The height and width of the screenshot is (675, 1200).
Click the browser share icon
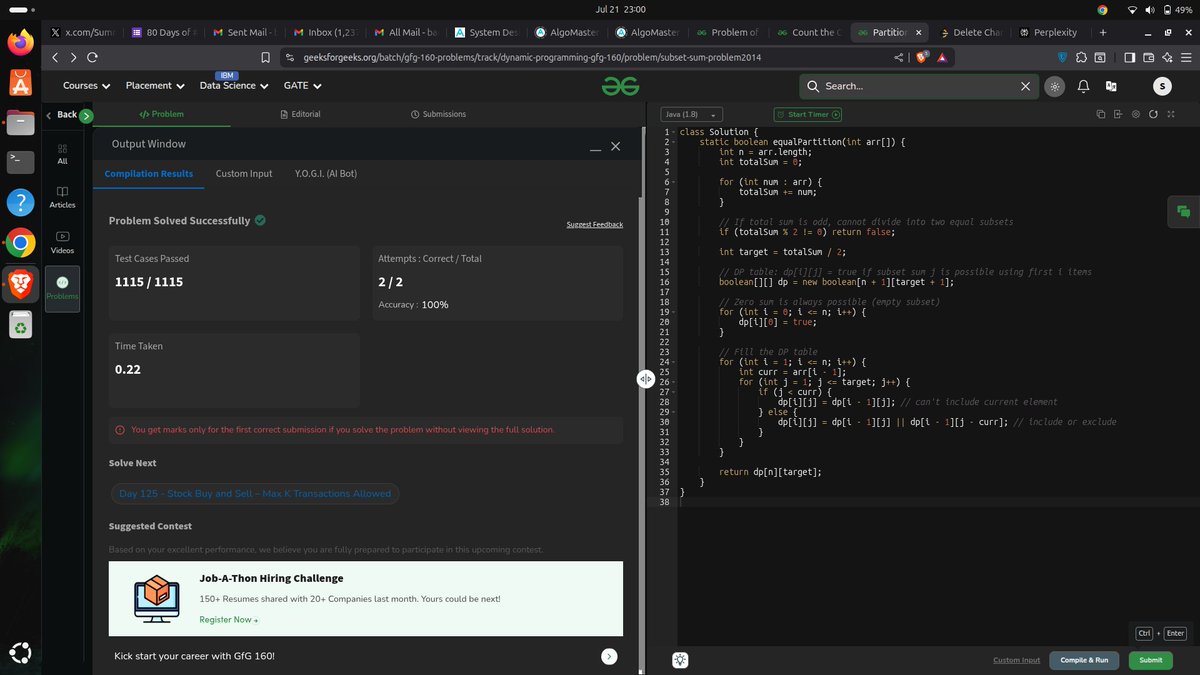(899, 57)
